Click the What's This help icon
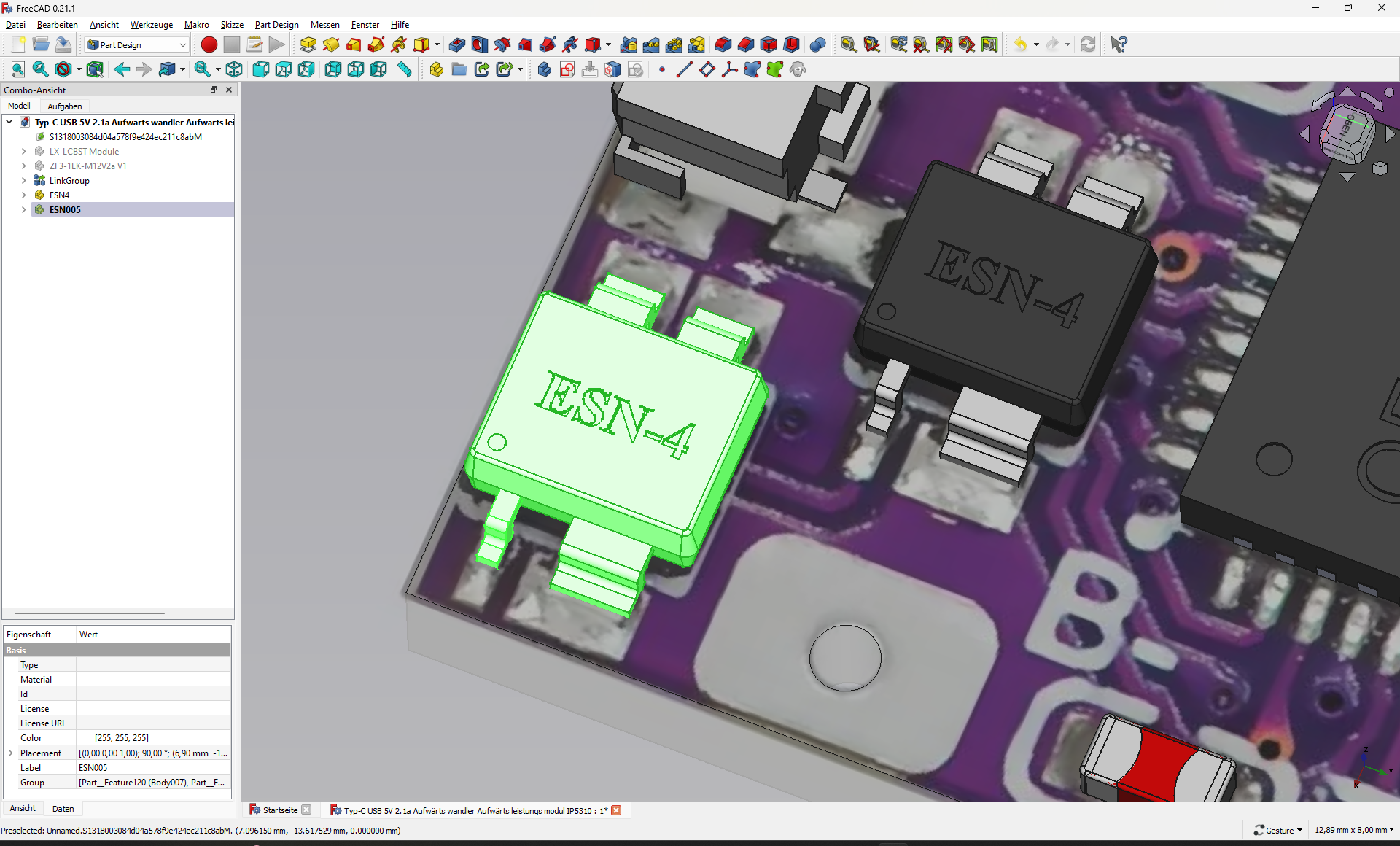Image resolution: width=1400 pixels, height=846 pixels. coord(1119,44)
